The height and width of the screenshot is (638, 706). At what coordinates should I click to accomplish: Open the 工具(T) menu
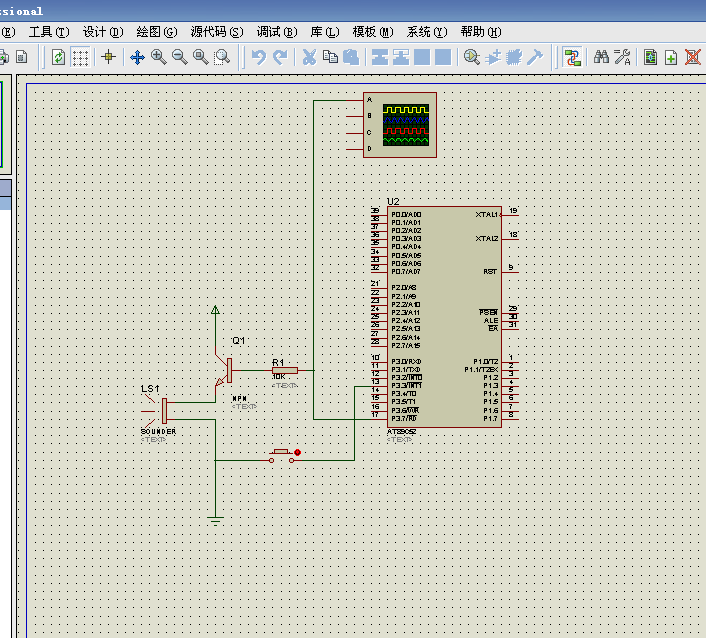(49, 32)
